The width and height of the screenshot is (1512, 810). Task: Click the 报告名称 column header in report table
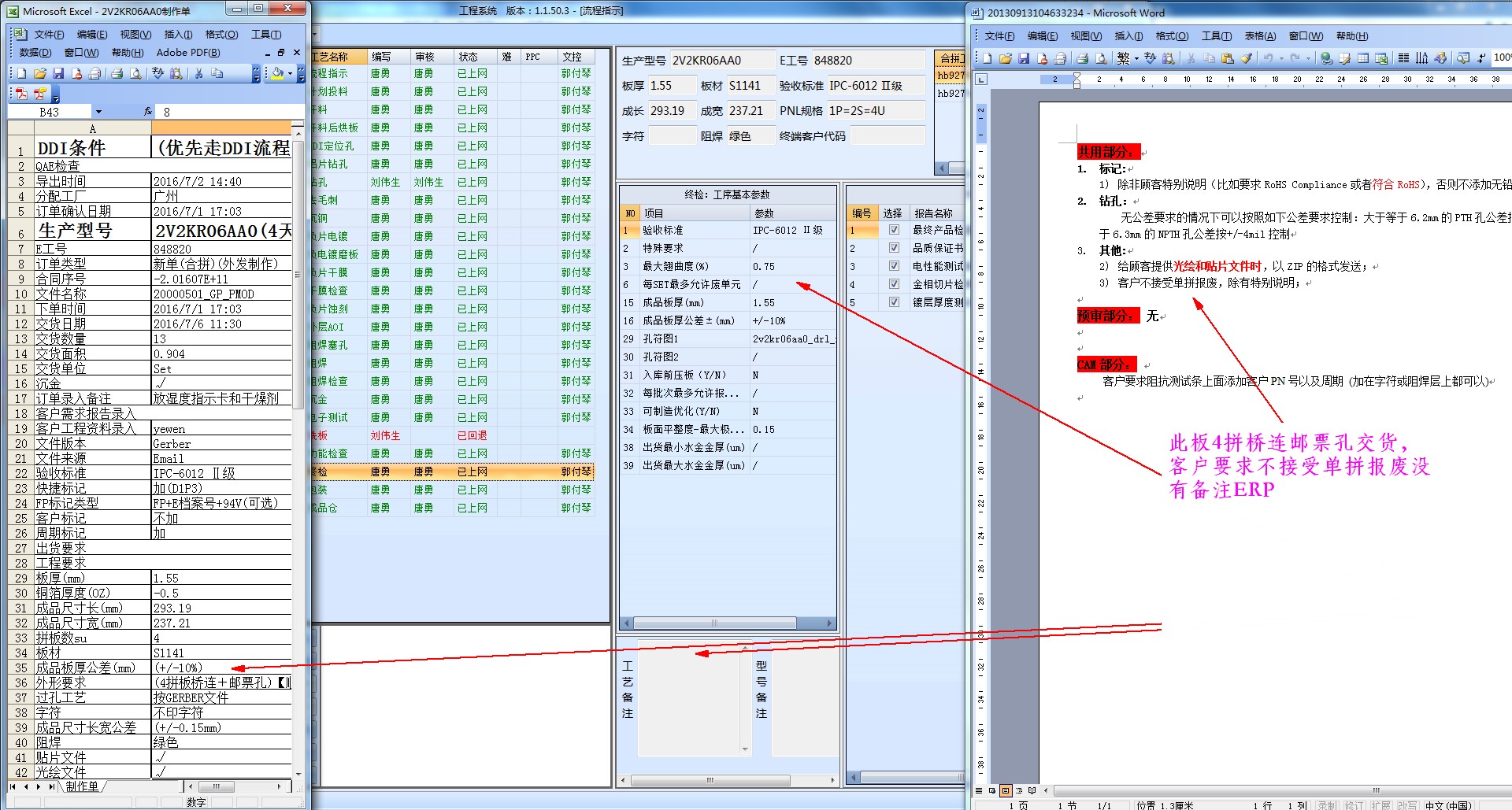pyautogui.click(x=936, y=213)
